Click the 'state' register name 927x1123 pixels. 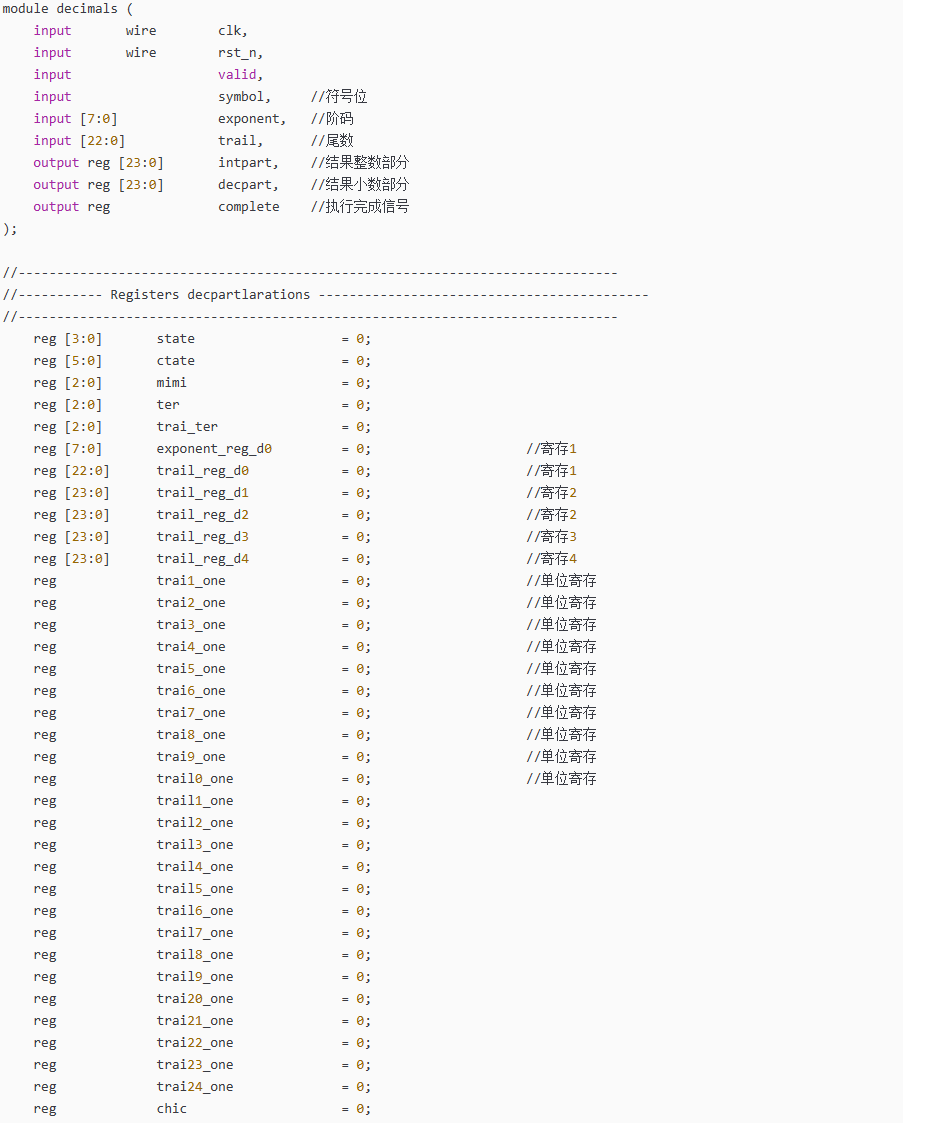(x=175, y=339)
